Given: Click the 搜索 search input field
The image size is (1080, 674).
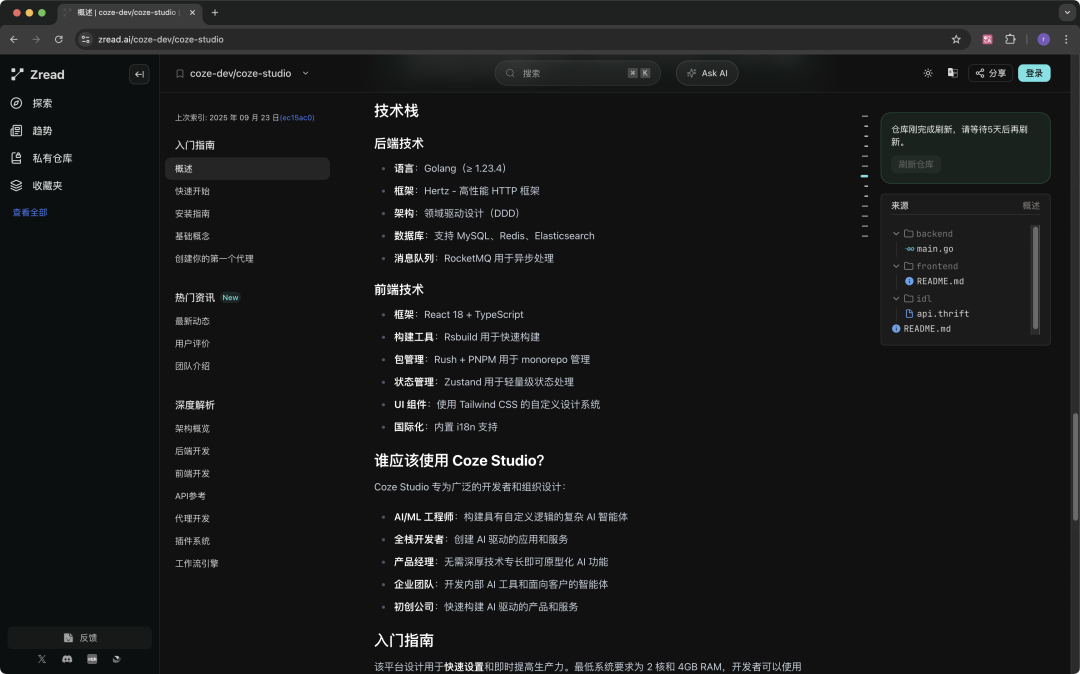Looking at the screenshot, I should coord(577,73).
